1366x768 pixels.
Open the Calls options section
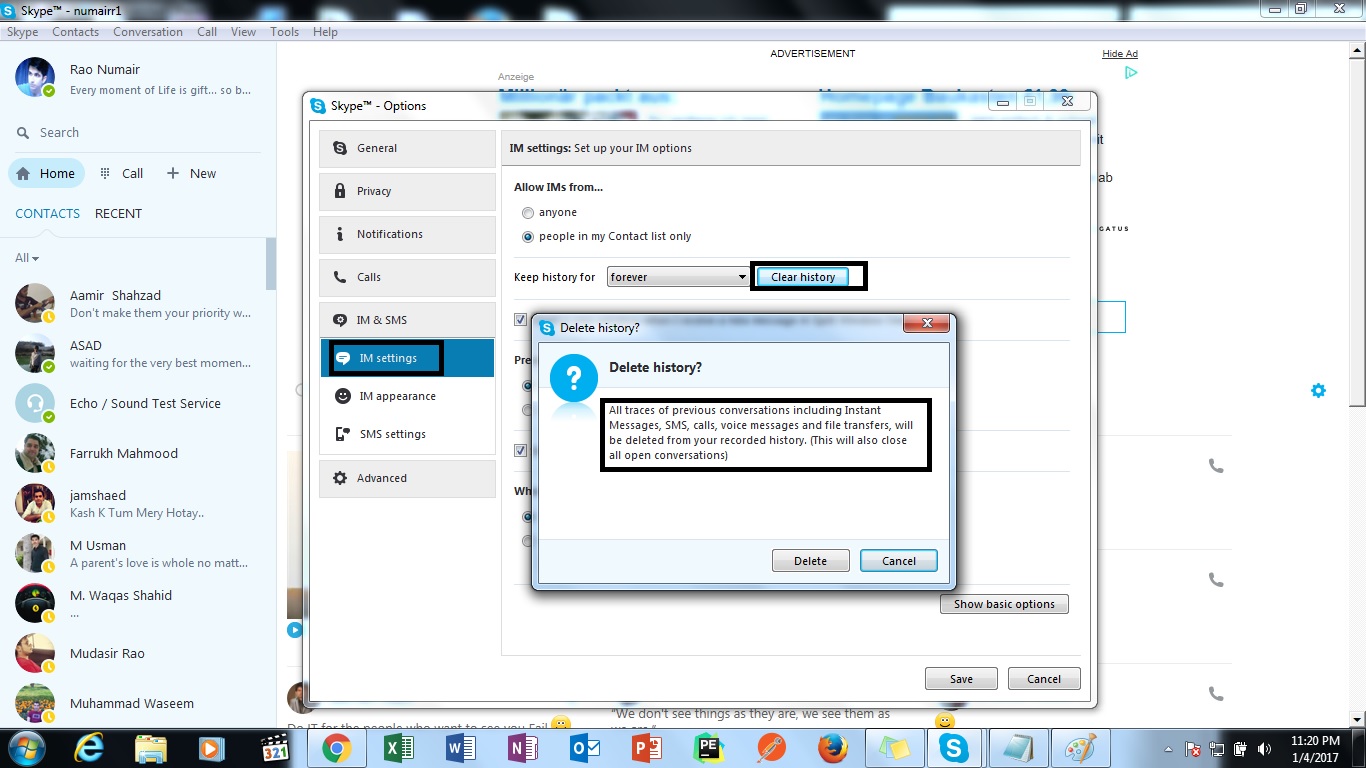click(407, 277)
